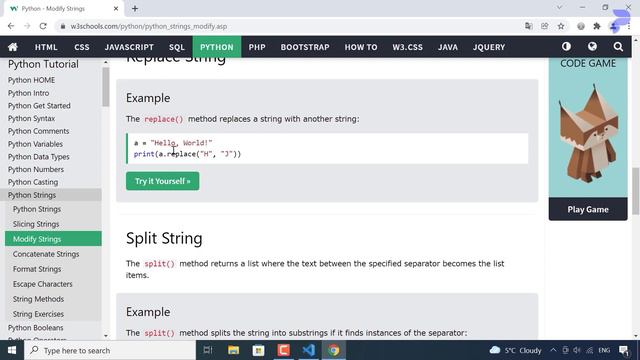Open the site search magnifier icon
This screenshot has width=640, height=360.
coord(618,47)
